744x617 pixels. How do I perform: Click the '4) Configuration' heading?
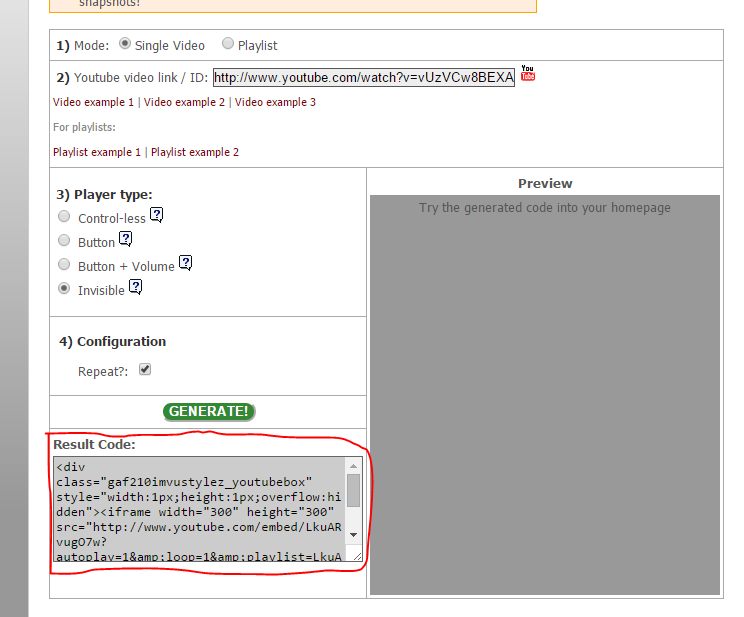click(x=112, y=342)
